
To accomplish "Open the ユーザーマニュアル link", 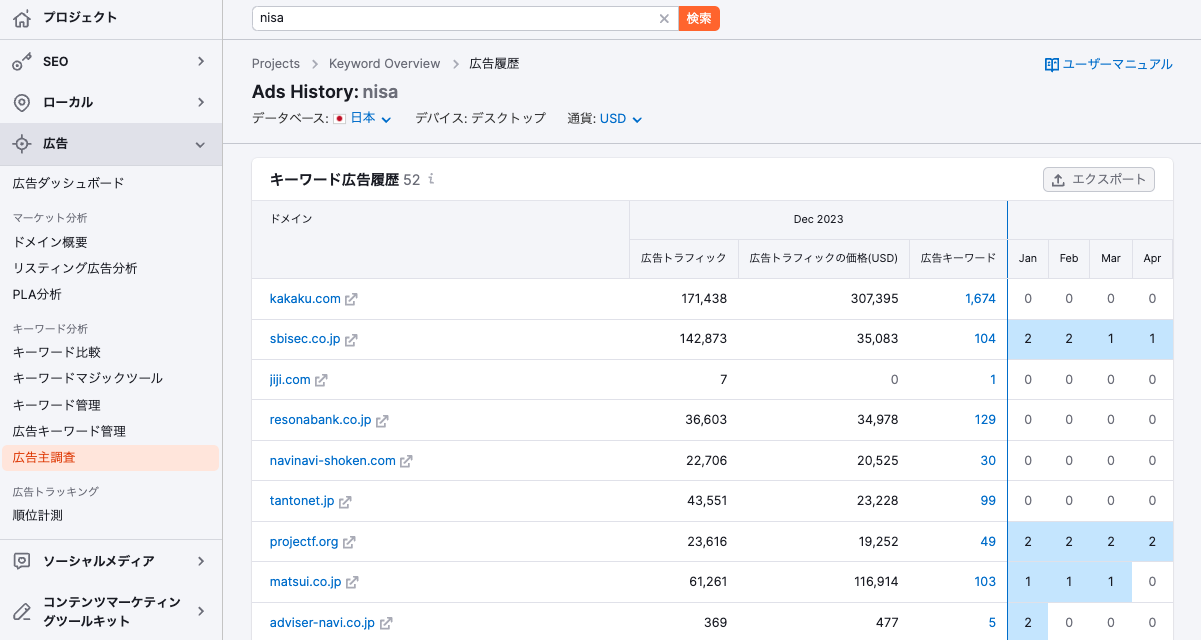I will 1108,64.
